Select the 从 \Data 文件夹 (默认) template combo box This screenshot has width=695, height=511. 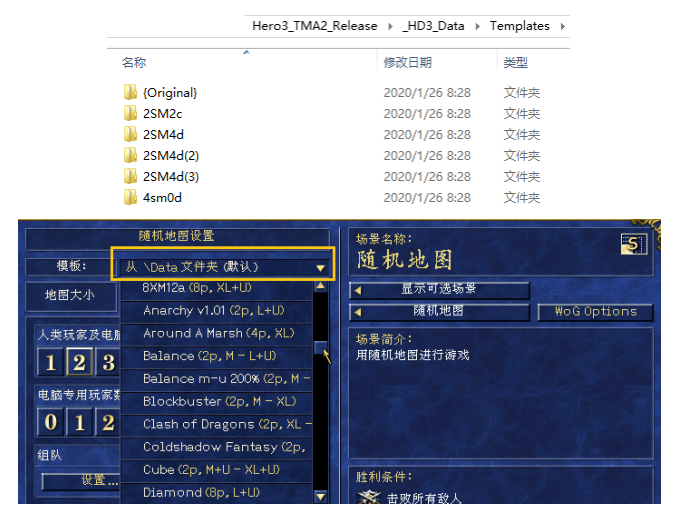coord(223,267)
